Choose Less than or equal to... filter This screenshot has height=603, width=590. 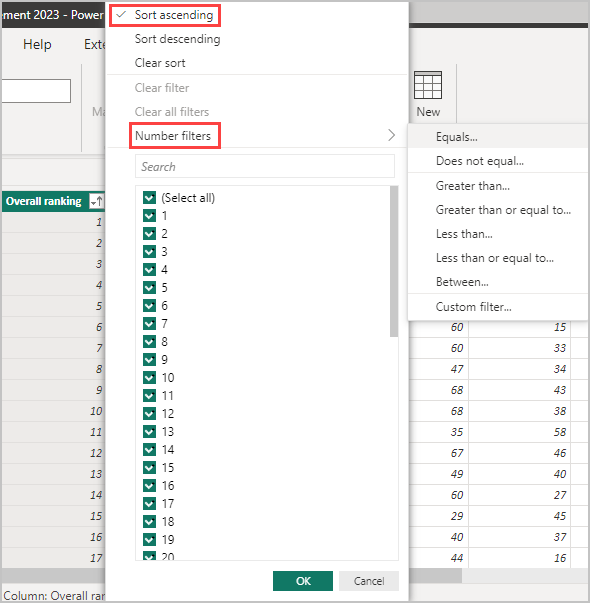pos(495,258)
